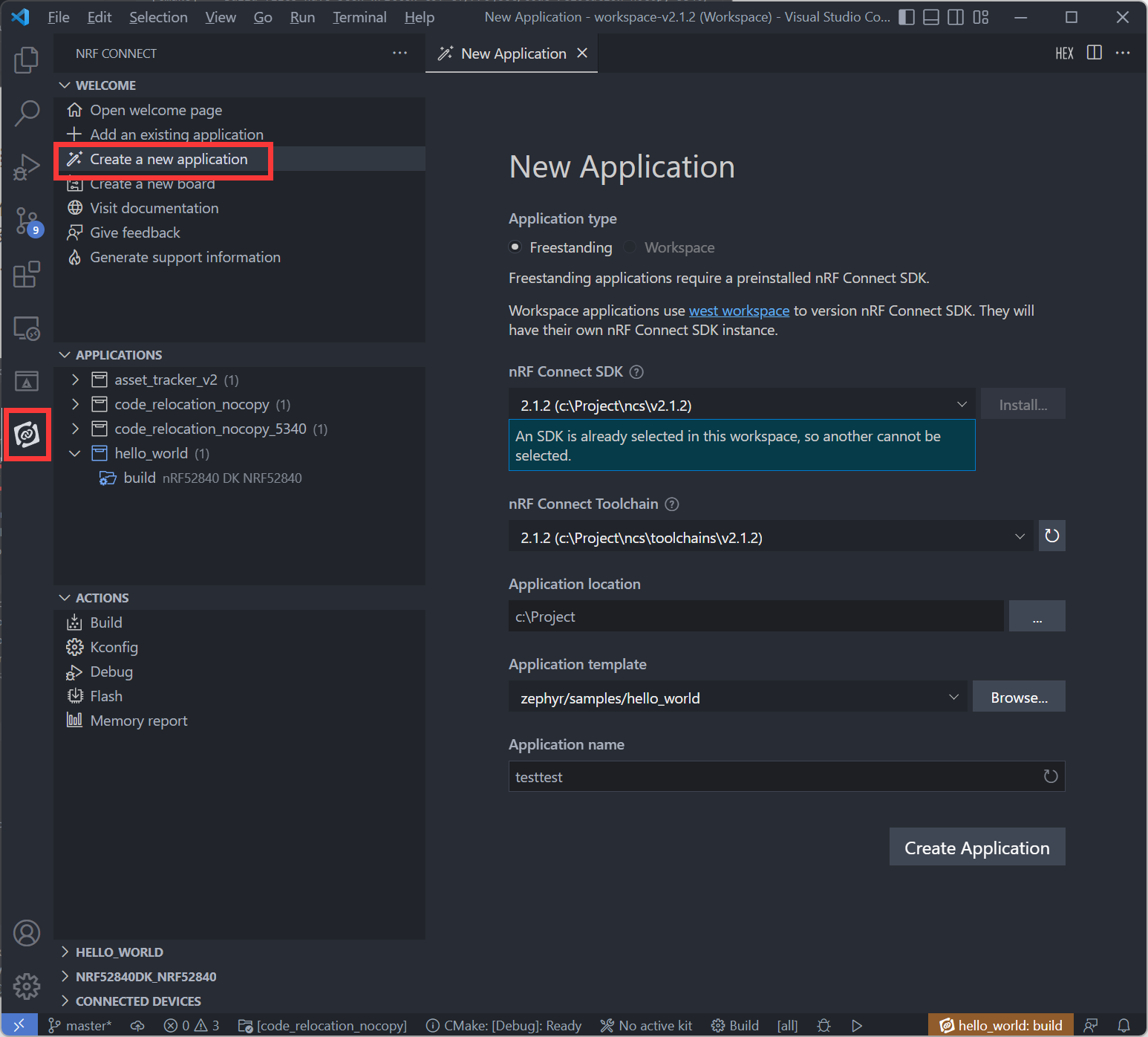Expand the NRF52840DK_NRF52840 section
The width and height of the screenshot is (1148, 1037).
[x=239, y=977]
